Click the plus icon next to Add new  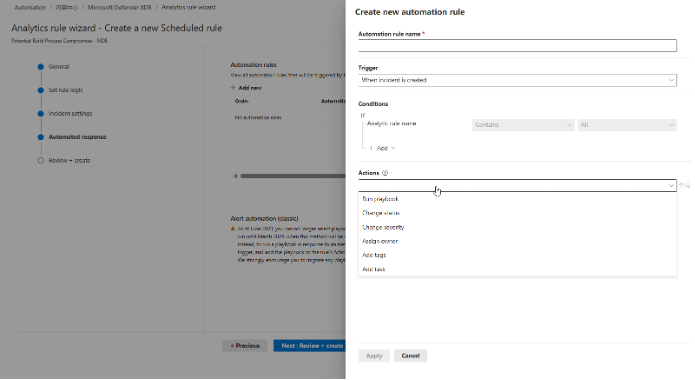(x=233, y=87)
